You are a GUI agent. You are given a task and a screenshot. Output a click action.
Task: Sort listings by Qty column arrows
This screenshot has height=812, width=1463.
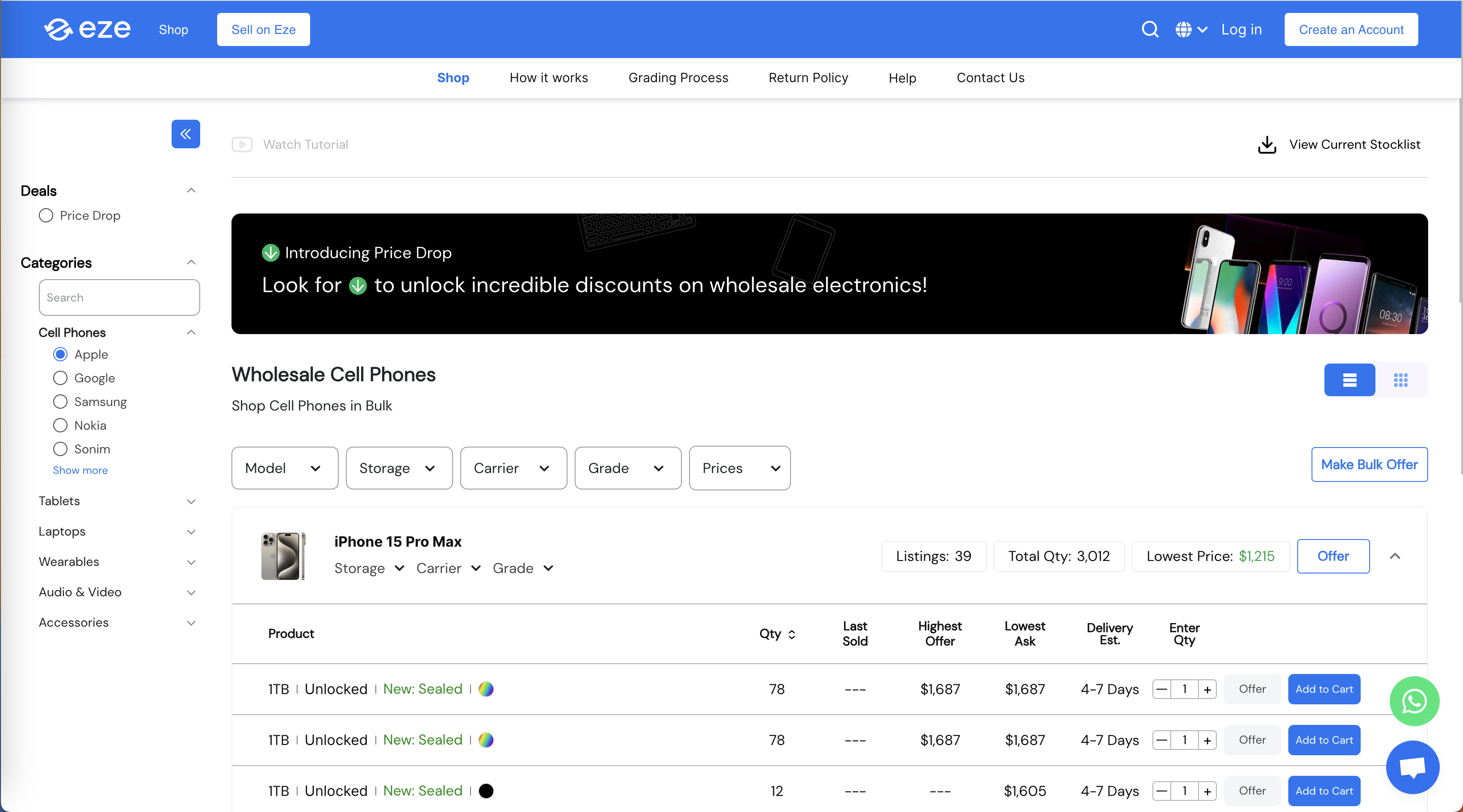(x=792, y=634)
